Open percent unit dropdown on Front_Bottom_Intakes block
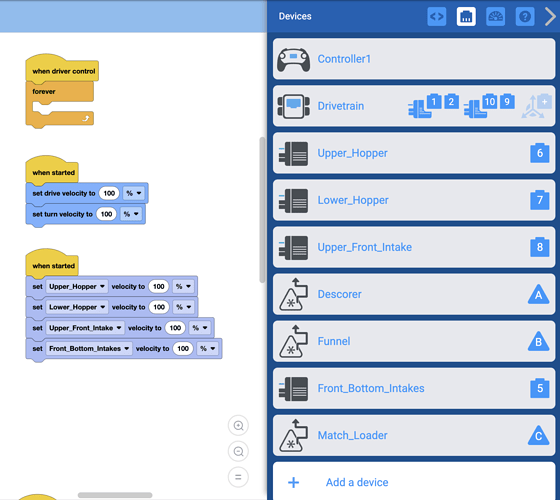Screen dimensions: 560x500 [208, 349]
